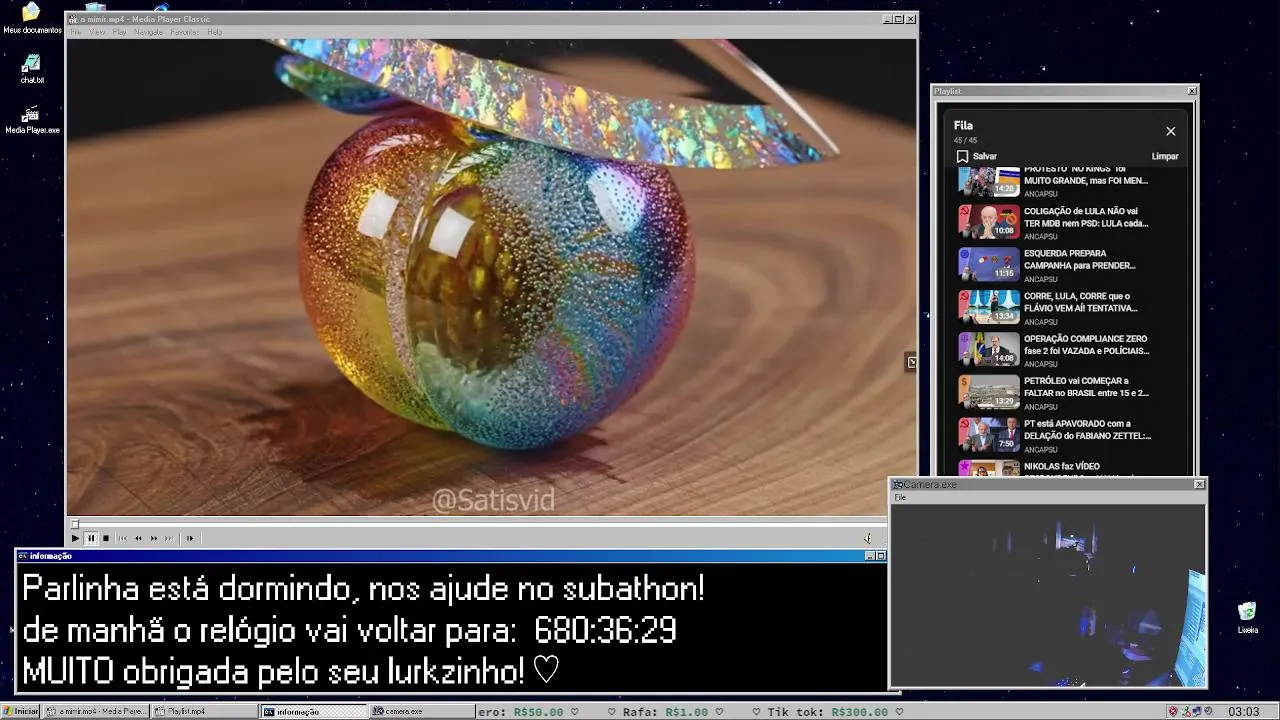Screen dimensions: 1280x720
Task: Open the Favorites menu in Media Player Classic
Action: pyautogui.click(x=185, y=32)
